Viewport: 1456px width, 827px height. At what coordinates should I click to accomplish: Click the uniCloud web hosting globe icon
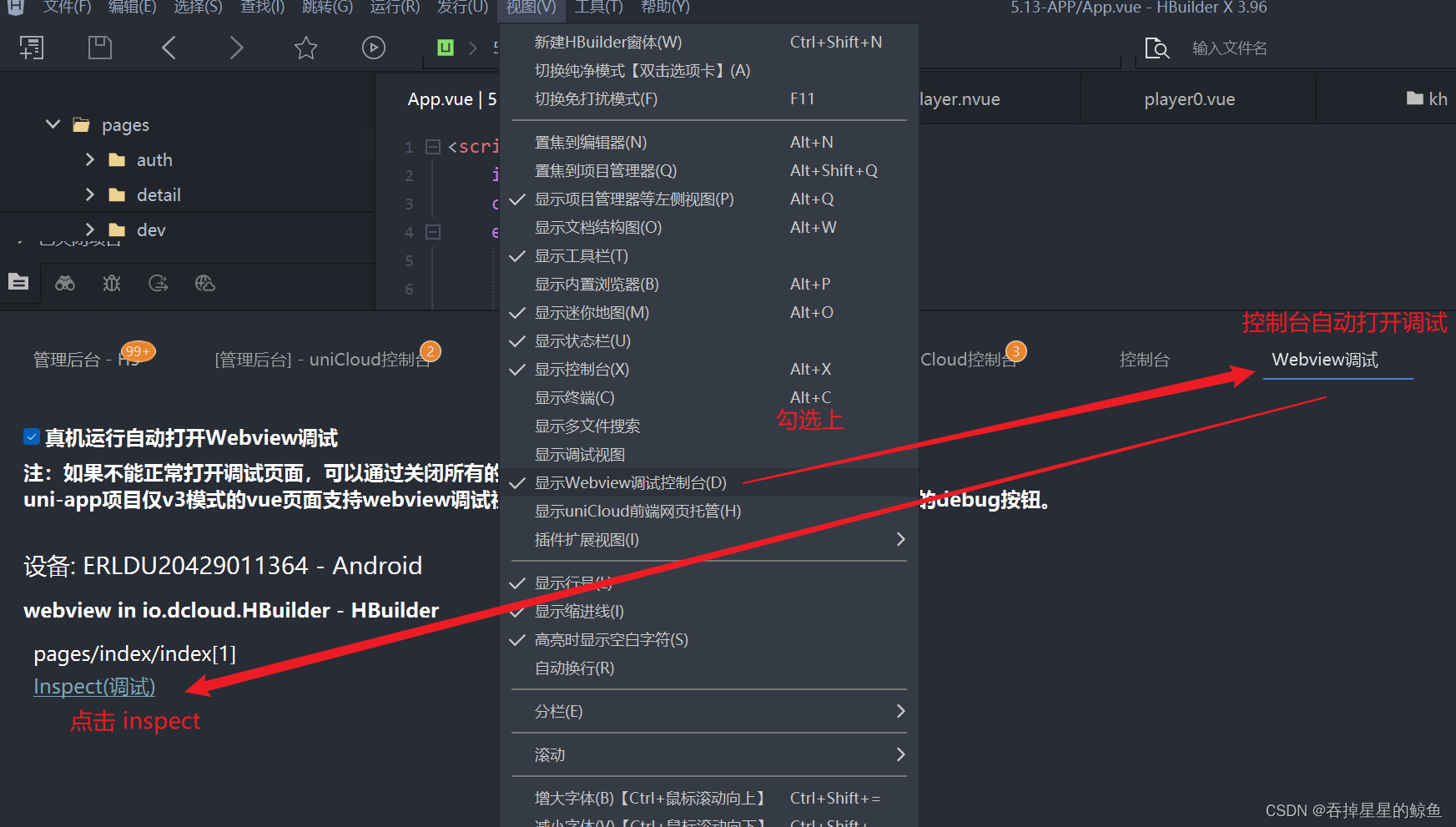click(x=205, y=284)
